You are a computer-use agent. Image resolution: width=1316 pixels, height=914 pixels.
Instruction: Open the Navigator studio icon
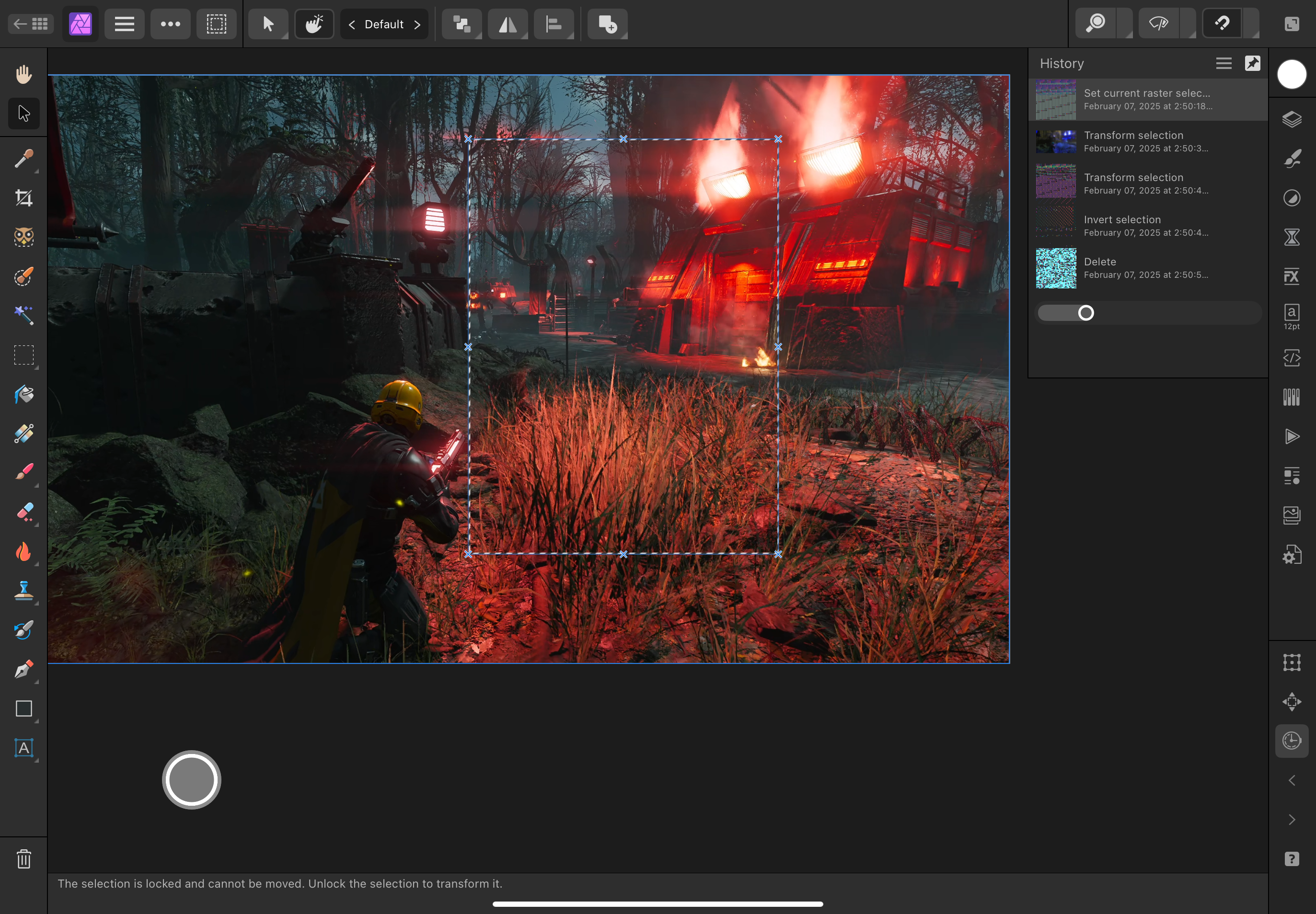(1292, 701)
